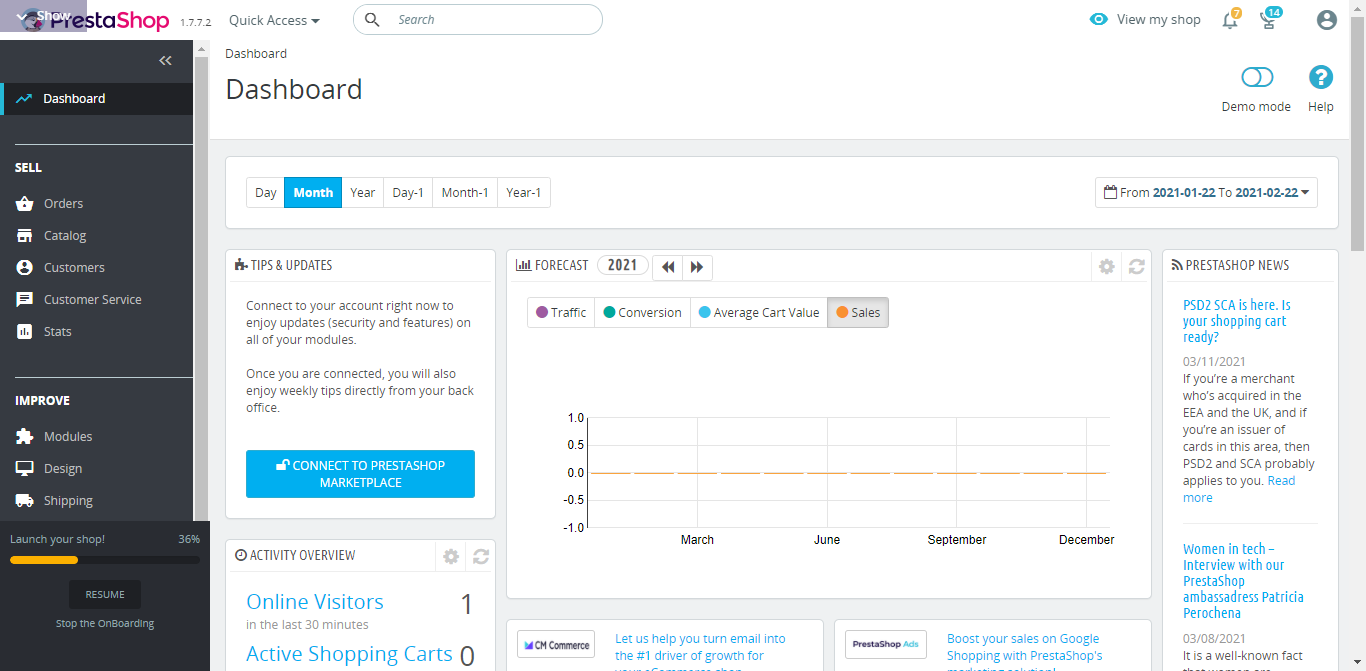Viewport: 1366px width, 671px height.
Task: Open the employee profile avatar
Action: [1327, 20]
